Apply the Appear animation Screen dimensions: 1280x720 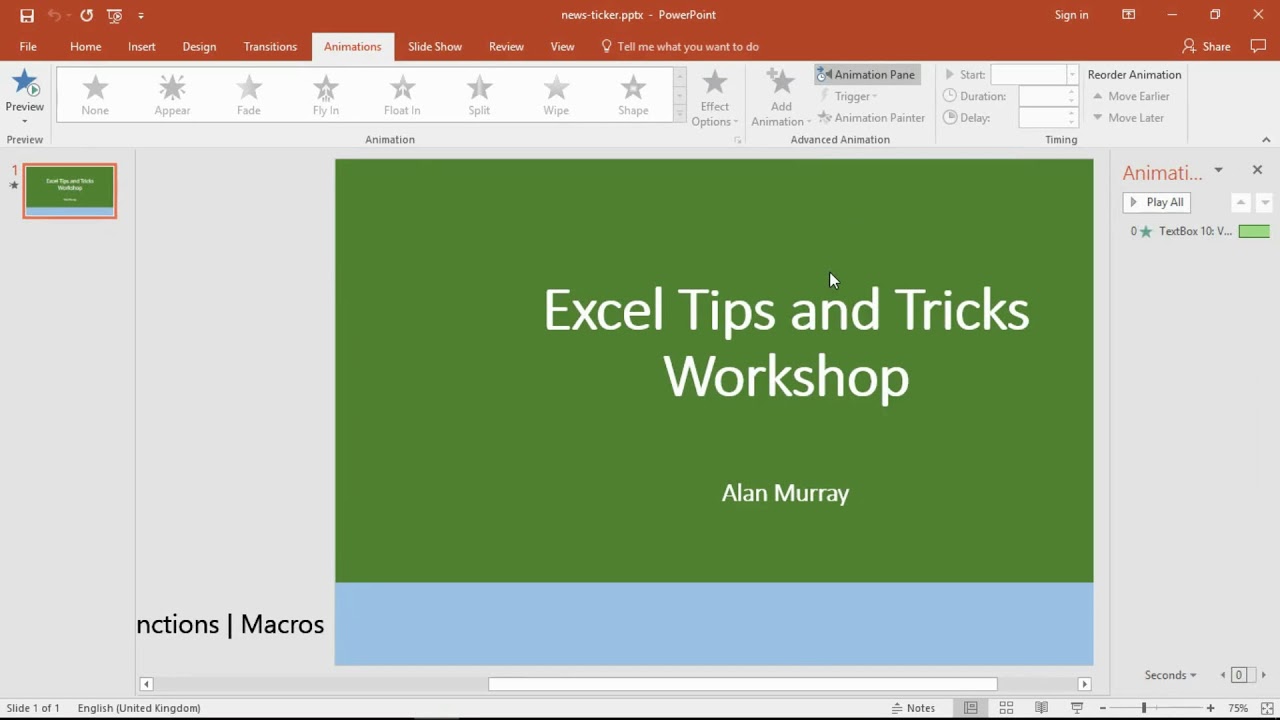pos(172,95)
